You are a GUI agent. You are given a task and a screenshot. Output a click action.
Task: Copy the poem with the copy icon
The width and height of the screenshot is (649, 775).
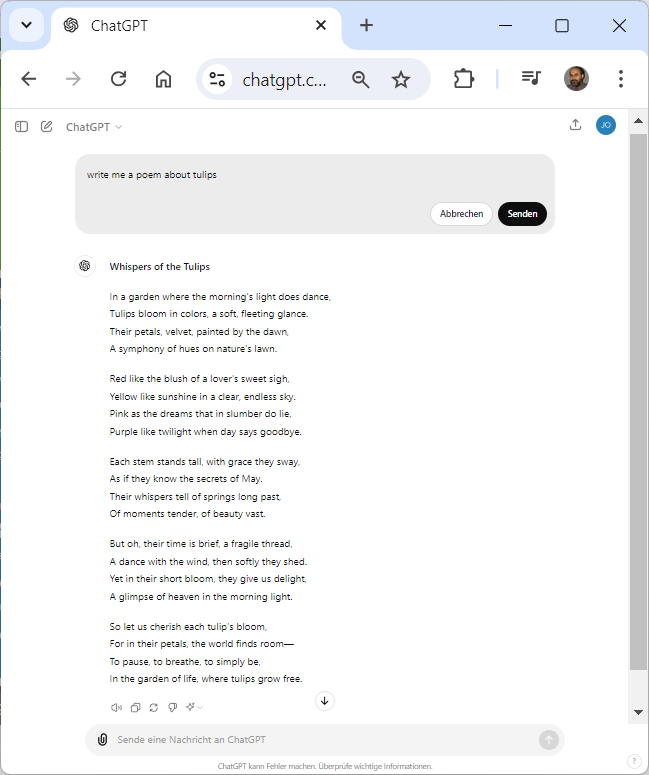point(135,708)
